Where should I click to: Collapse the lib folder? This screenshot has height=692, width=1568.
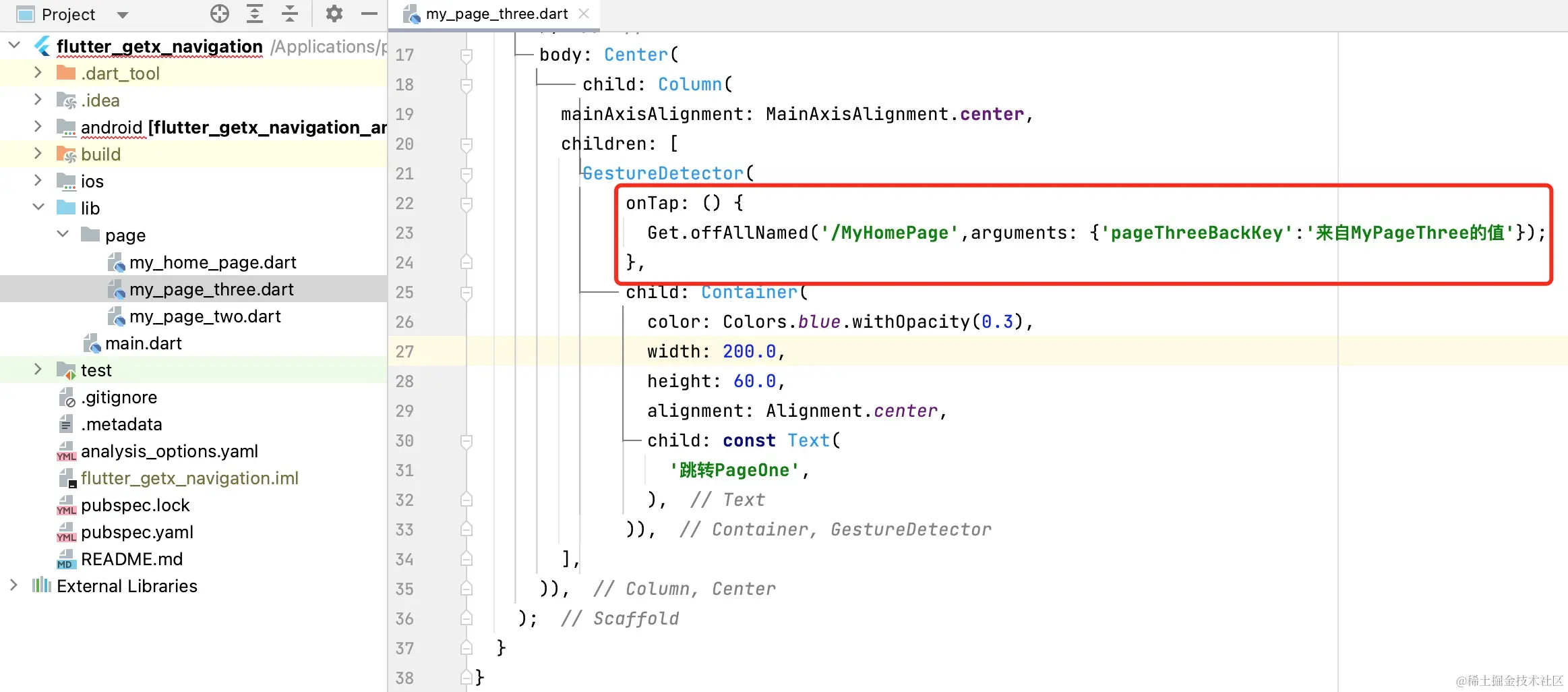coord(38,207)
